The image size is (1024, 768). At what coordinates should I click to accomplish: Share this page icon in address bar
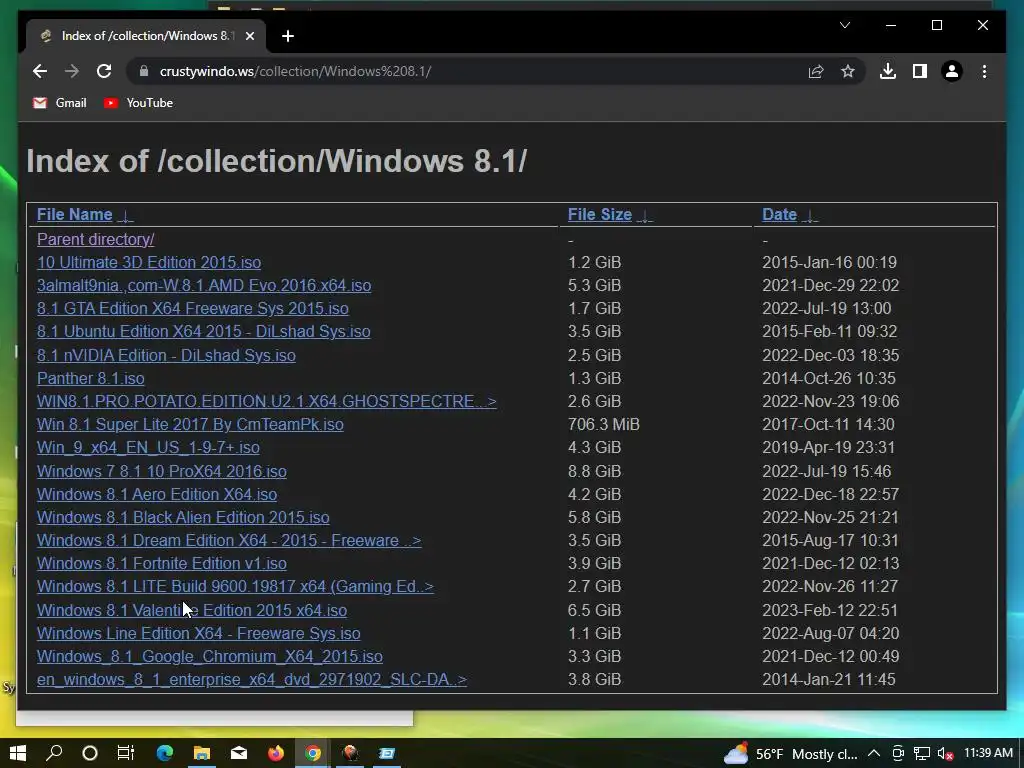(816, 71)
